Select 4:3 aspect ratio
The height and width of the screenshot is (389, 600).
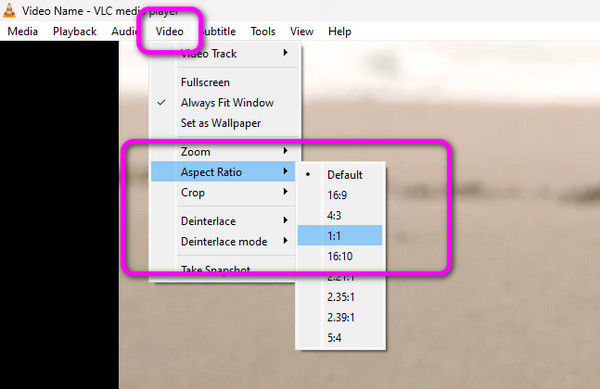pos(340,215)
